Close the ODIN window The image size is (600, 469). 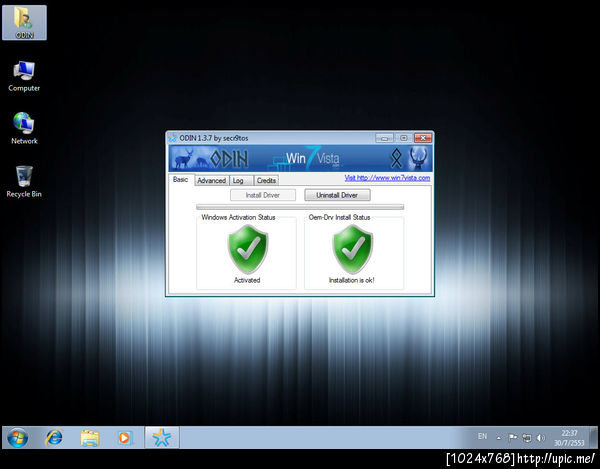click(423, 138)
